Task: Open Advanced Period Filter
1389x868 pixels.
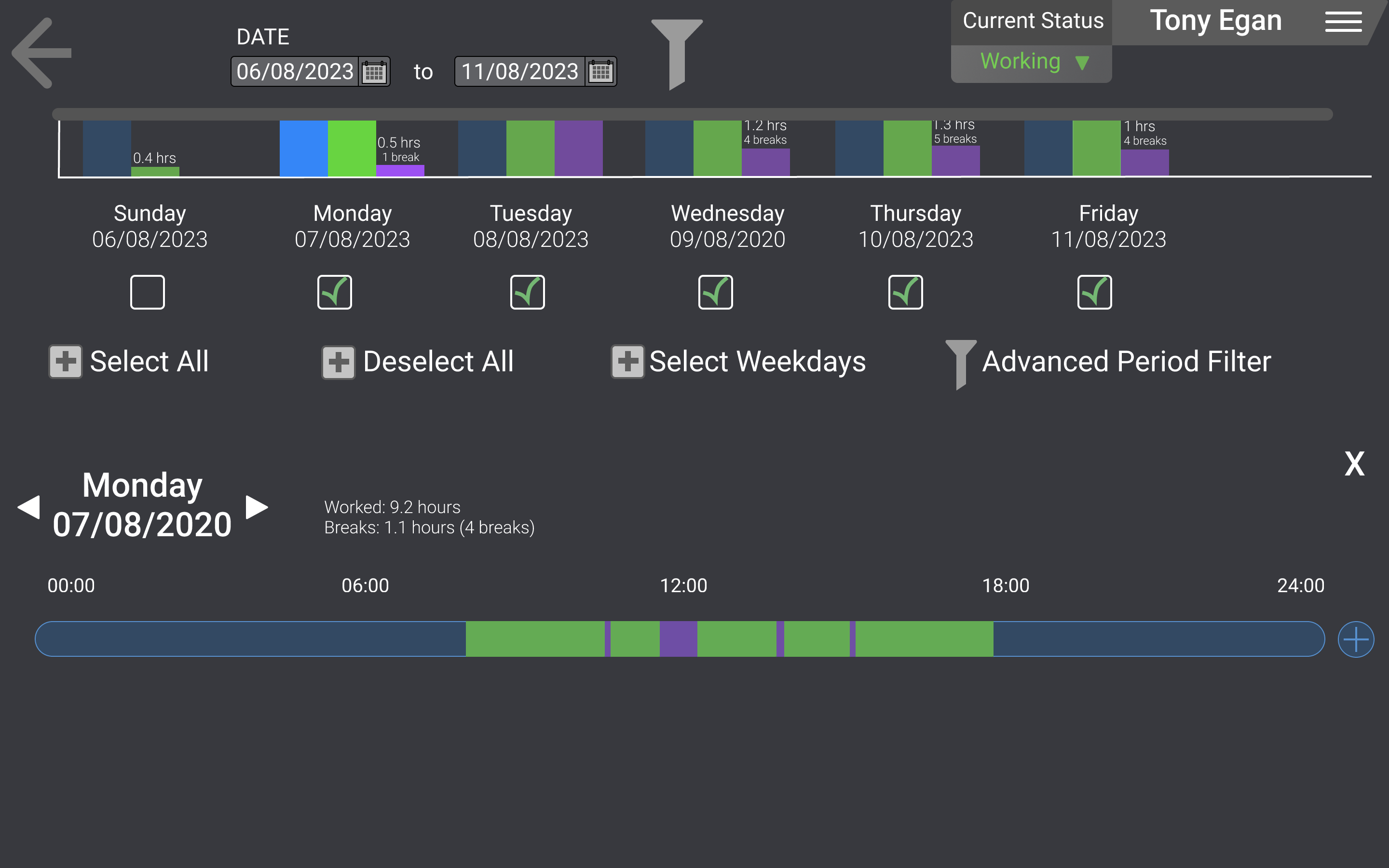Action: coord(1126,362)
